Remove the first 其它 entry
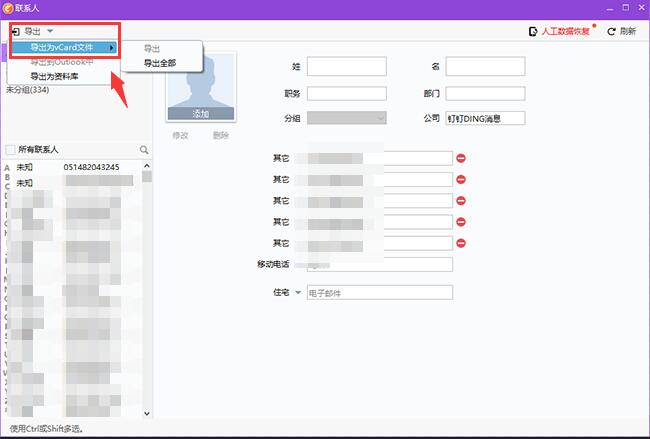Screen dimensions: 650x439 tap(461, 158)
